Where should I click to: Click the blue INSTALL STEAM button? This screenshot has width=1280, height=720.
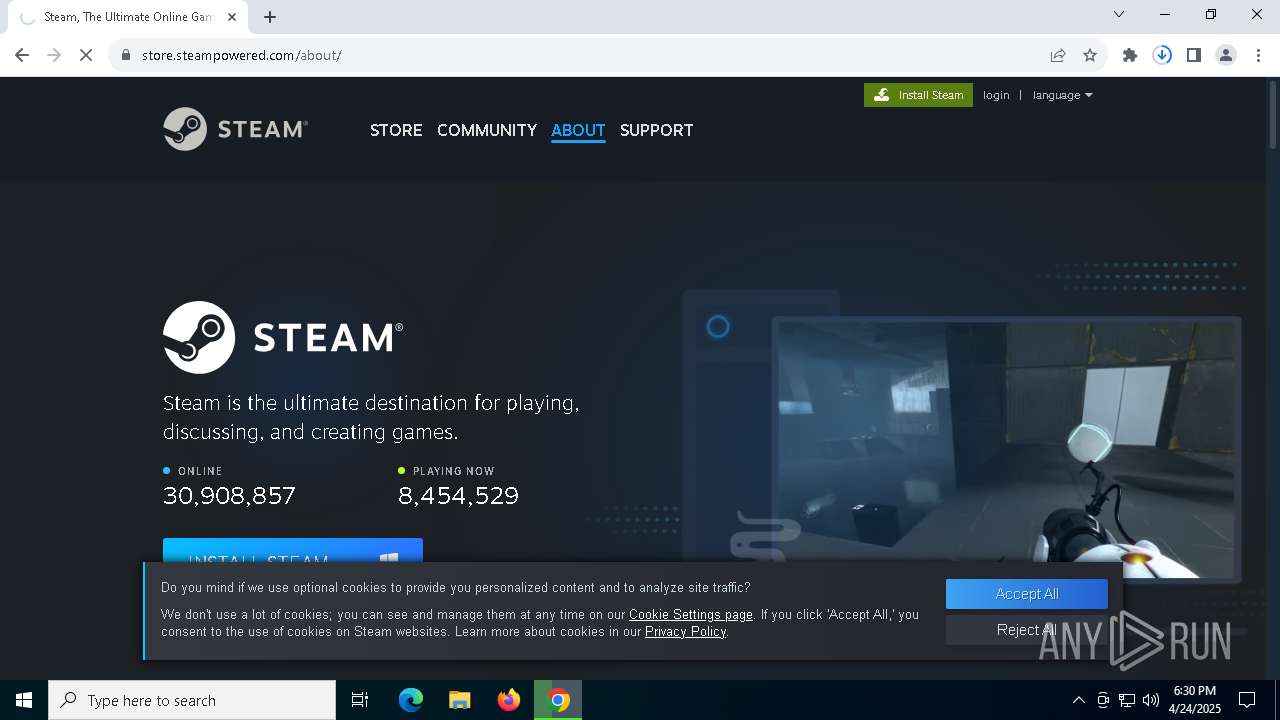click(x=293, y=551)
